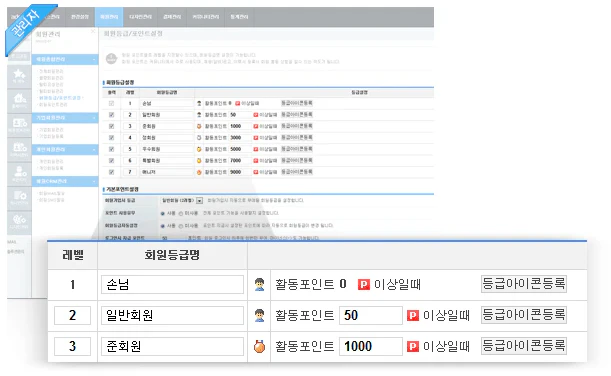Switch to the 디자인관리 top tab
611x376 pixels.
(x=140, y=17)
